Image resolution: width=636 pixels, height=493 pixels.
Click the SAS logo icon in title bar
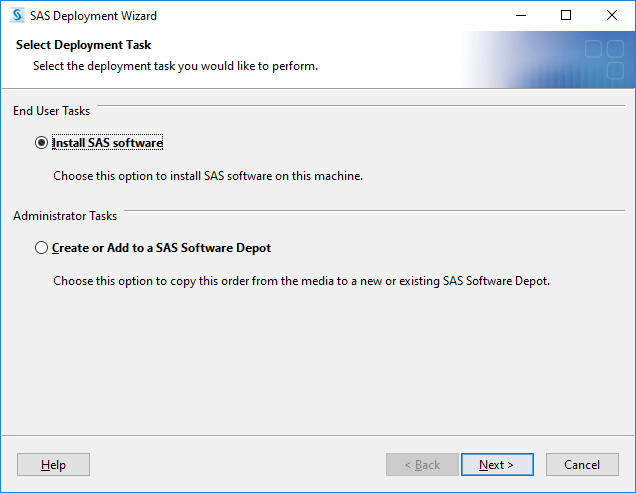pyautogui.click(x=17, y=15)
